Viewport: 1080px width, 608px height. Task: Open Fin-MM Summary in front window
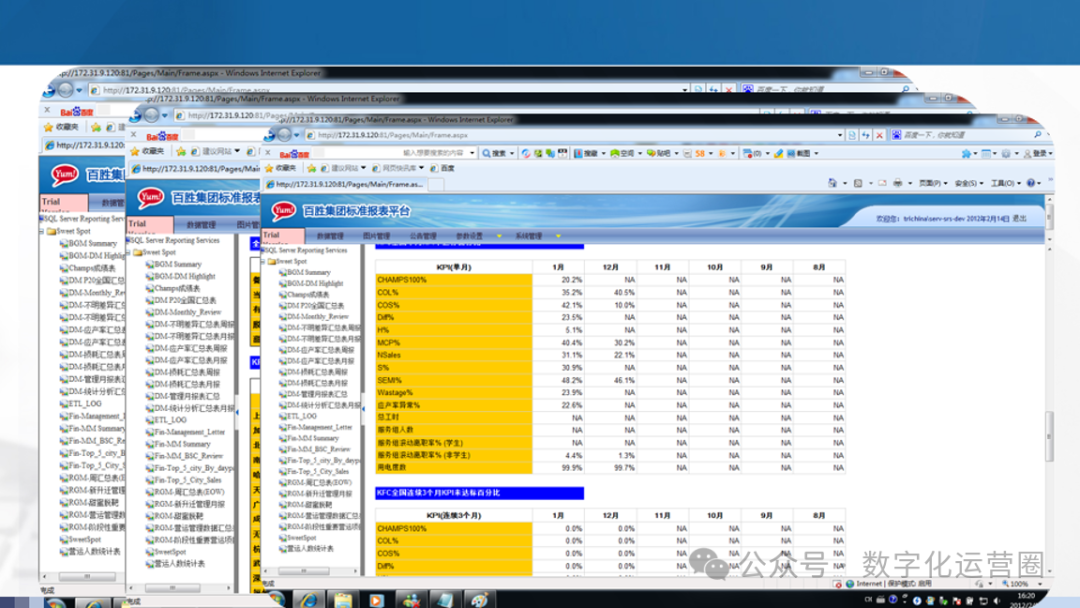coord(313,438)
